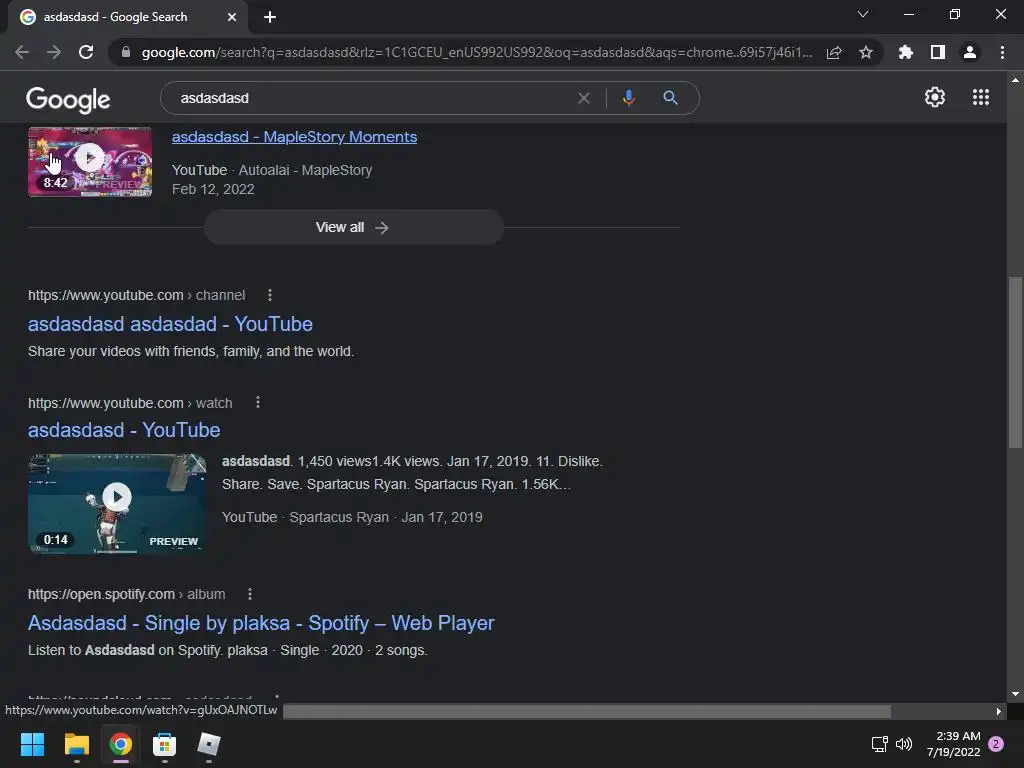Viewport: 1024px width, 768px height.
Task: Click YouTube · Autoalai - MapleStory source text
Action: click(272, 170)
